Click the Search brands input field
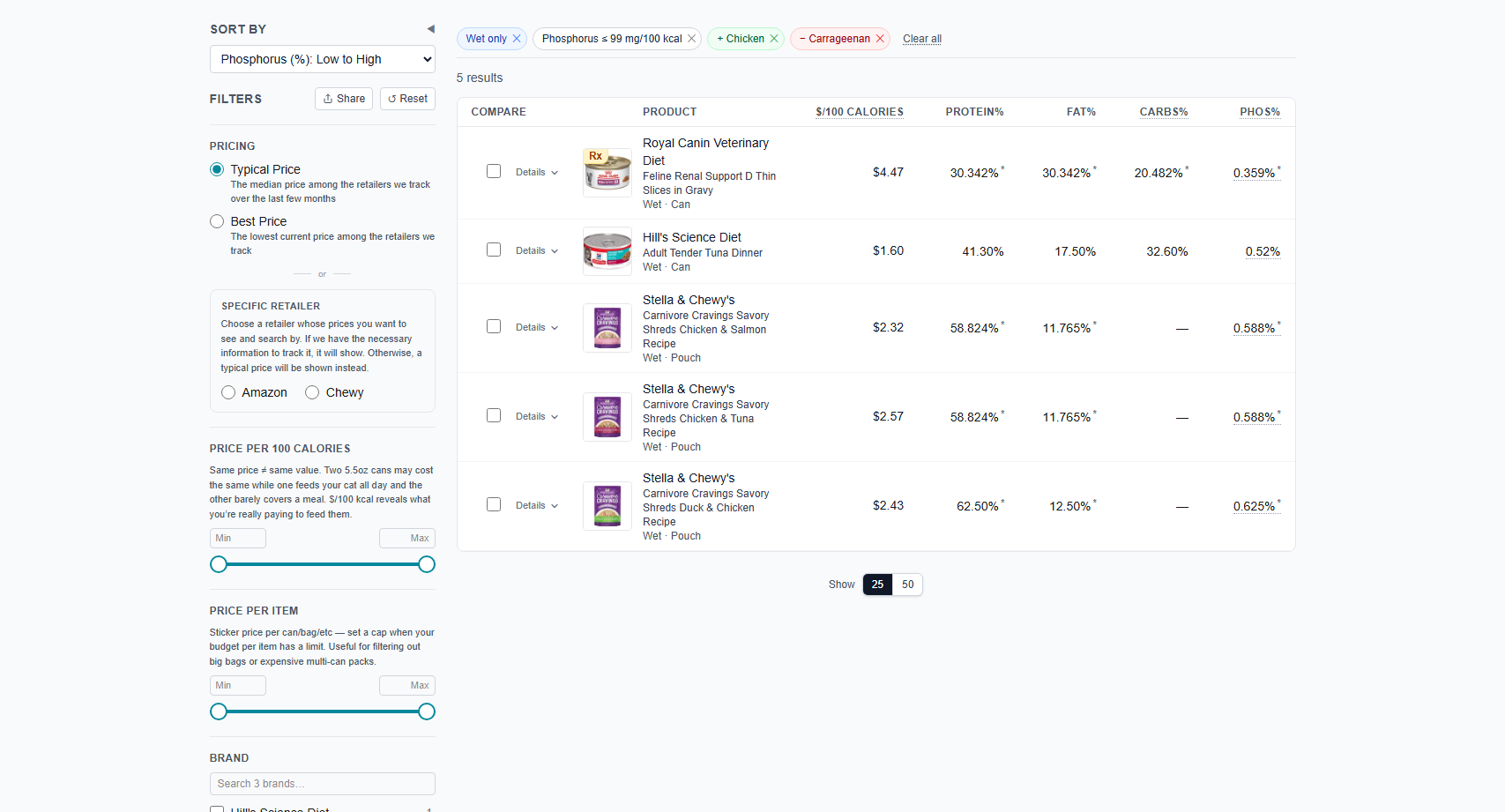Viewport: 1505px width, 812px height. pyautogui.click(x=323, y=784)
